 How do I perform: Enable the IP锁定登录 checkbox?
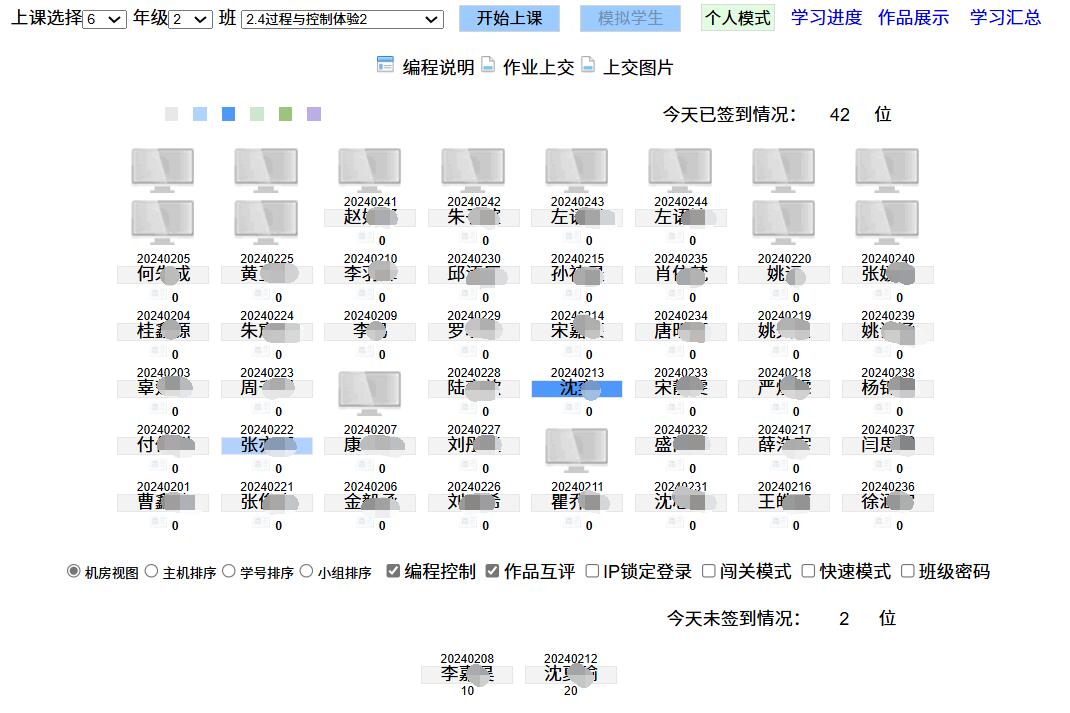592,571
